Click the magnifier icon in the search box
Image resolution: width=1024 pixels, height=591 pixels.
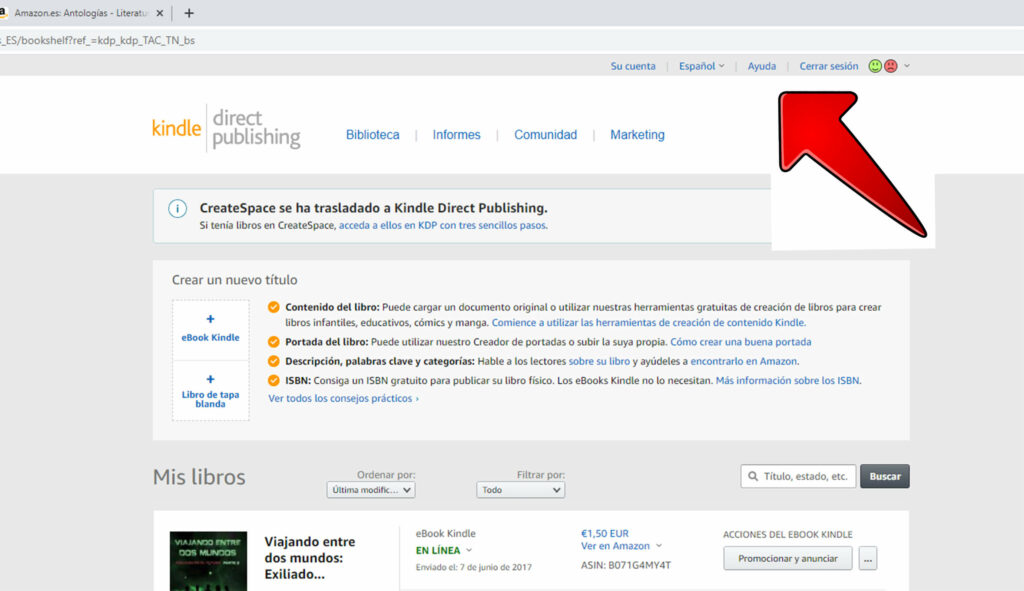753,476
